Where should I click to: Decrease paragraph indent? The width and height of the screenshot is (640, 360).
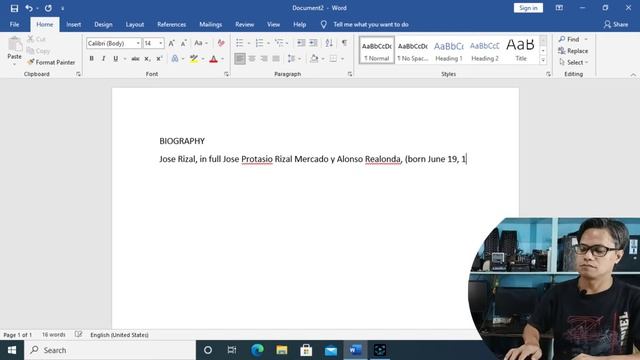(x=301, y=43)
